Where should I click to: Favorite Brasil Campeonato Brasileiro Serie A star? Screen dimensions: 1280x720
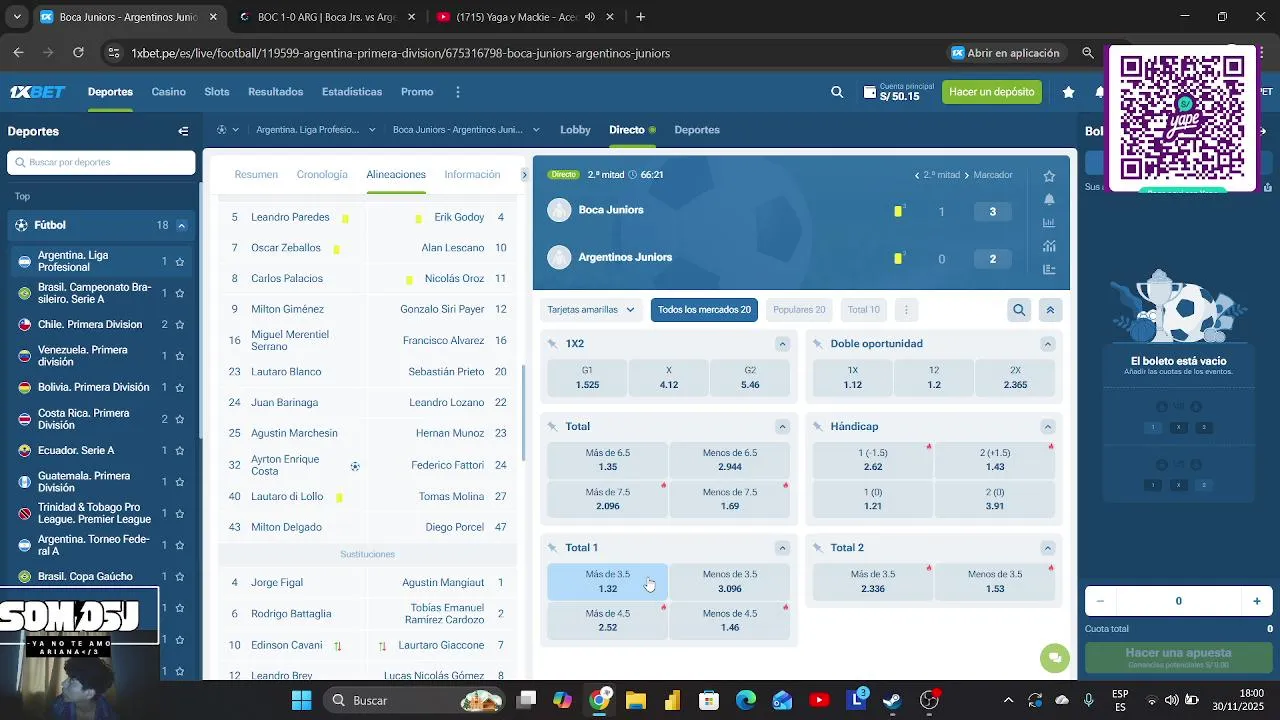tap(180, 294)
